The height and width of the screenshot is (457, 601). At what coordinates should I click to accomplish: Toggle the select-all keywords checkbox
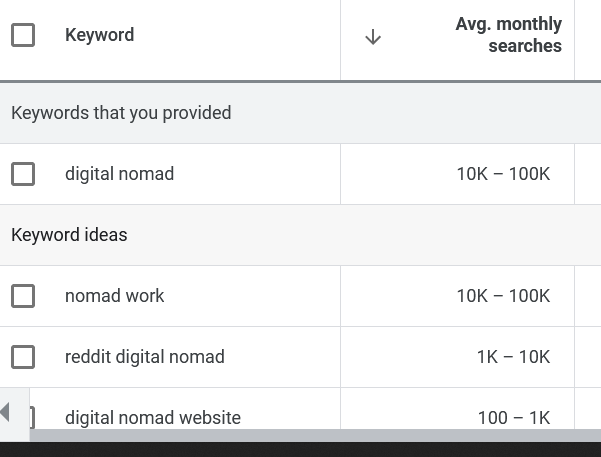(22, 36)
